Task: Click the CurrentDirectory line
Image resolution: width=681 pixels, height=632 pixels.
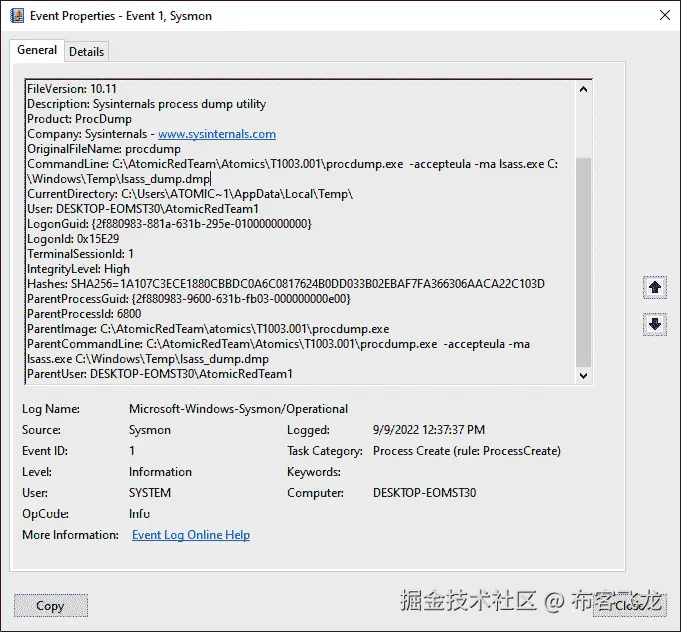Action: click(x=190, y=194)
